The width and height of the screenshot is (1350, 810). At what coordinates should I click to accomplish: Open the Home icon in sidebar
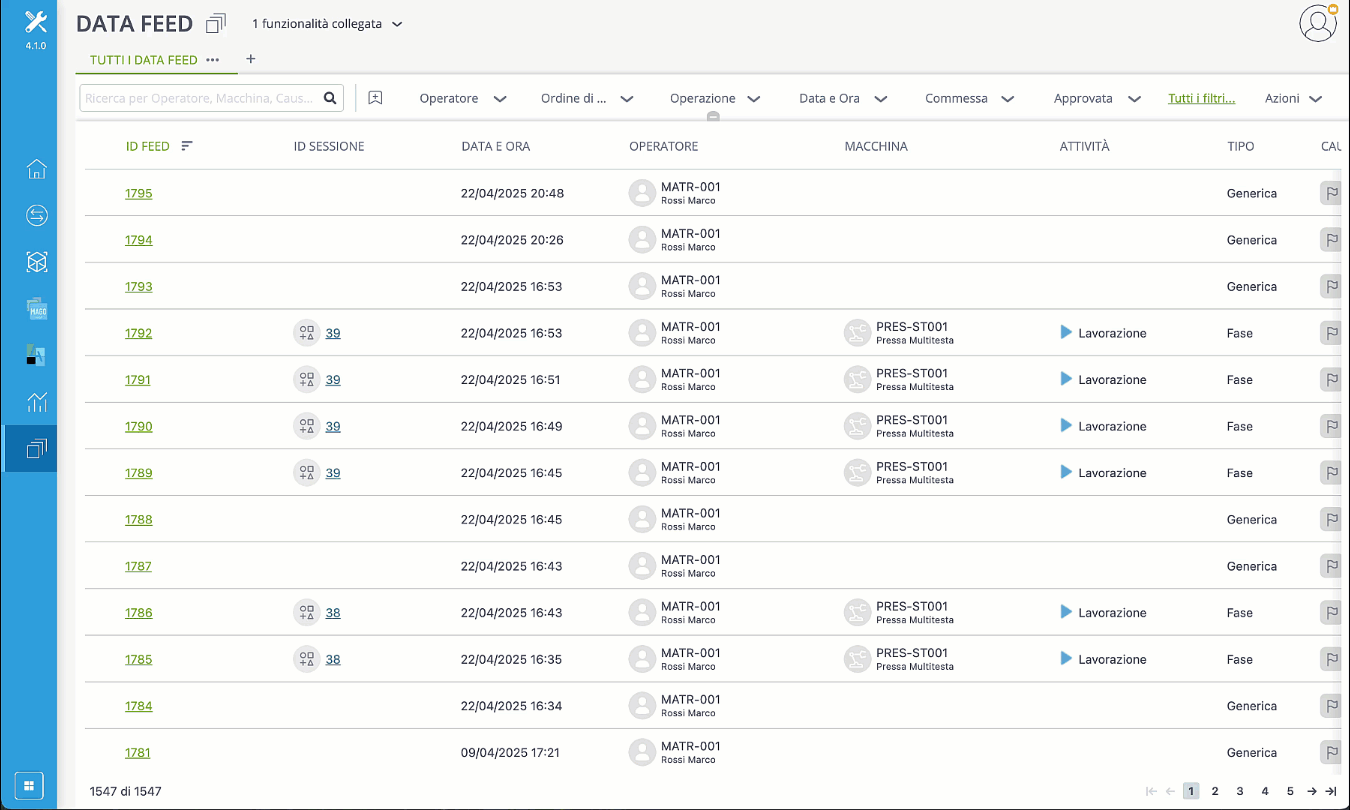[x=36, y=169]
